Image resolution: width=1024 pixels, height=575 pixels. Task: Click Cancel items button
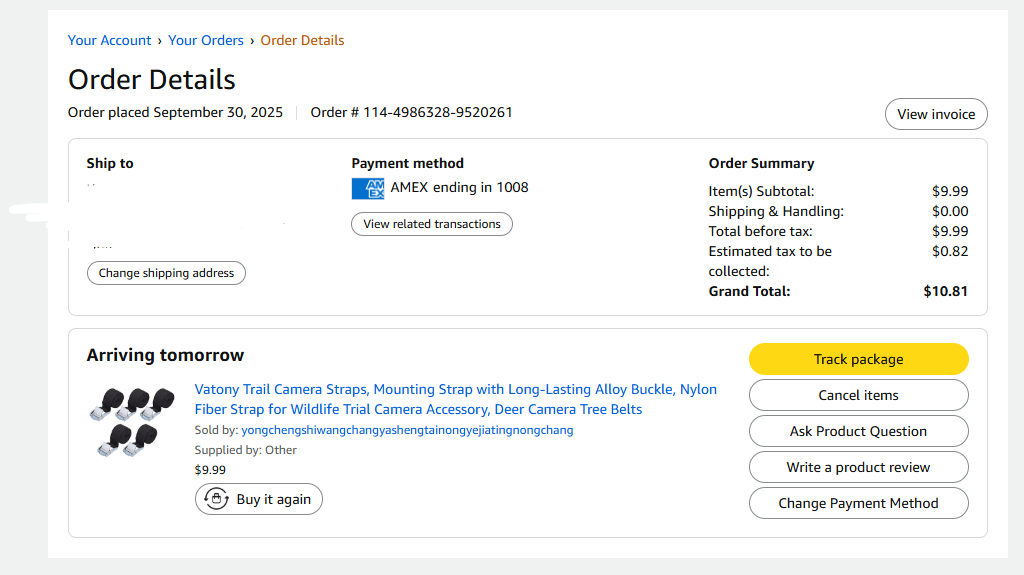pos(858,395)
